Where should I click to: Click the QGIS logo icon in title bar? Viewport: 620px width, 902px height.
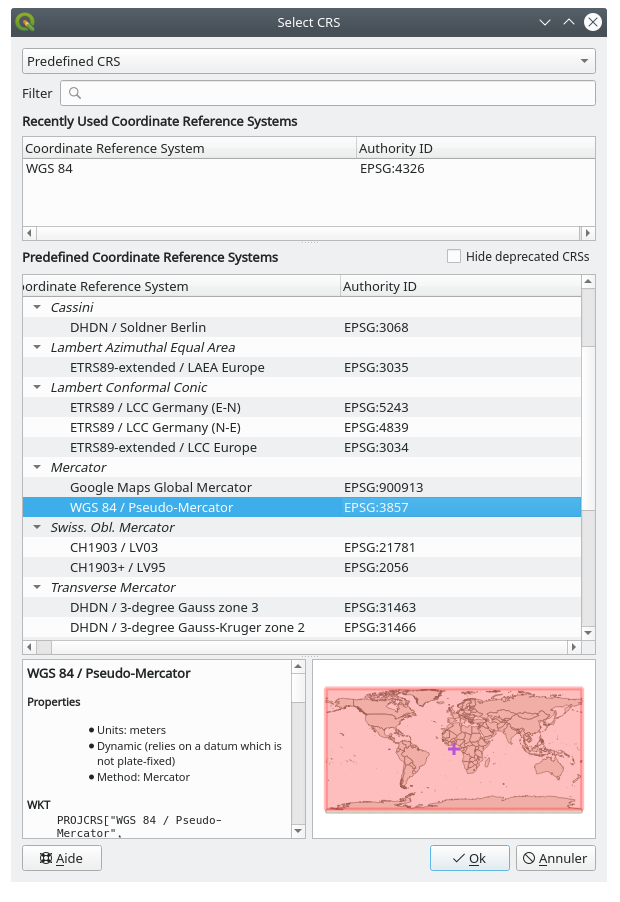click(x=26, y=21)
